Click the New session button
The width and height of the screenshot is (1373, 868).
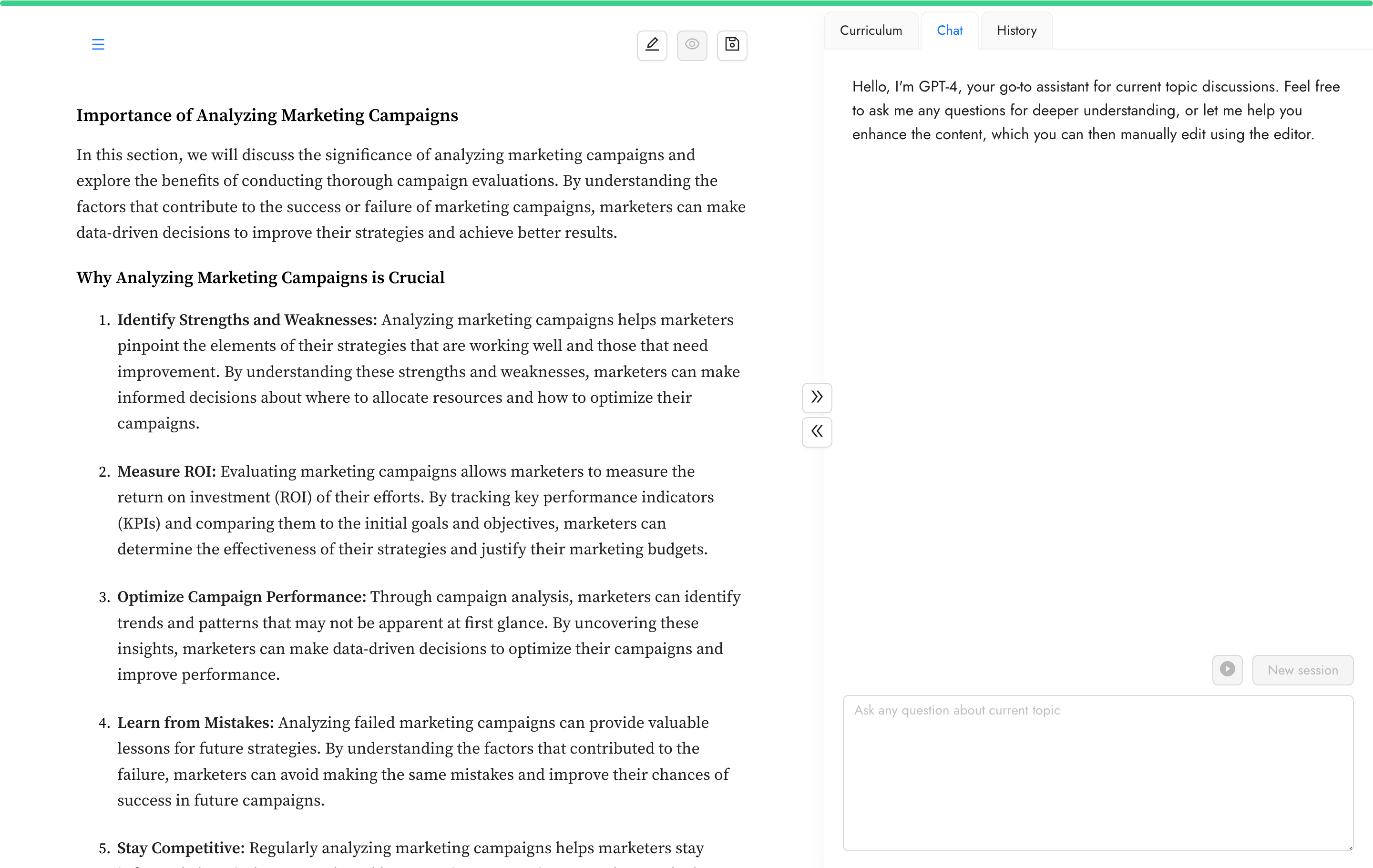point(1302,670)
